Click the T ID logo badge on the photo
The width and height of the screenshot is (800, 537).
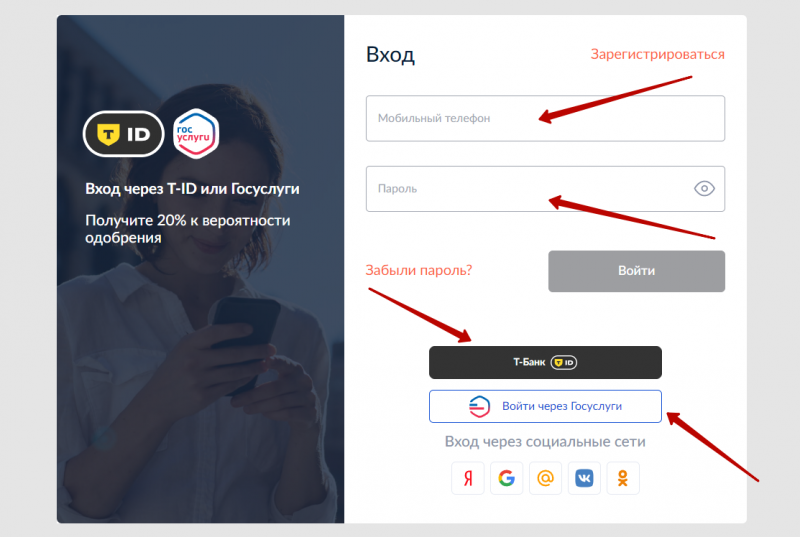point(123,134)
